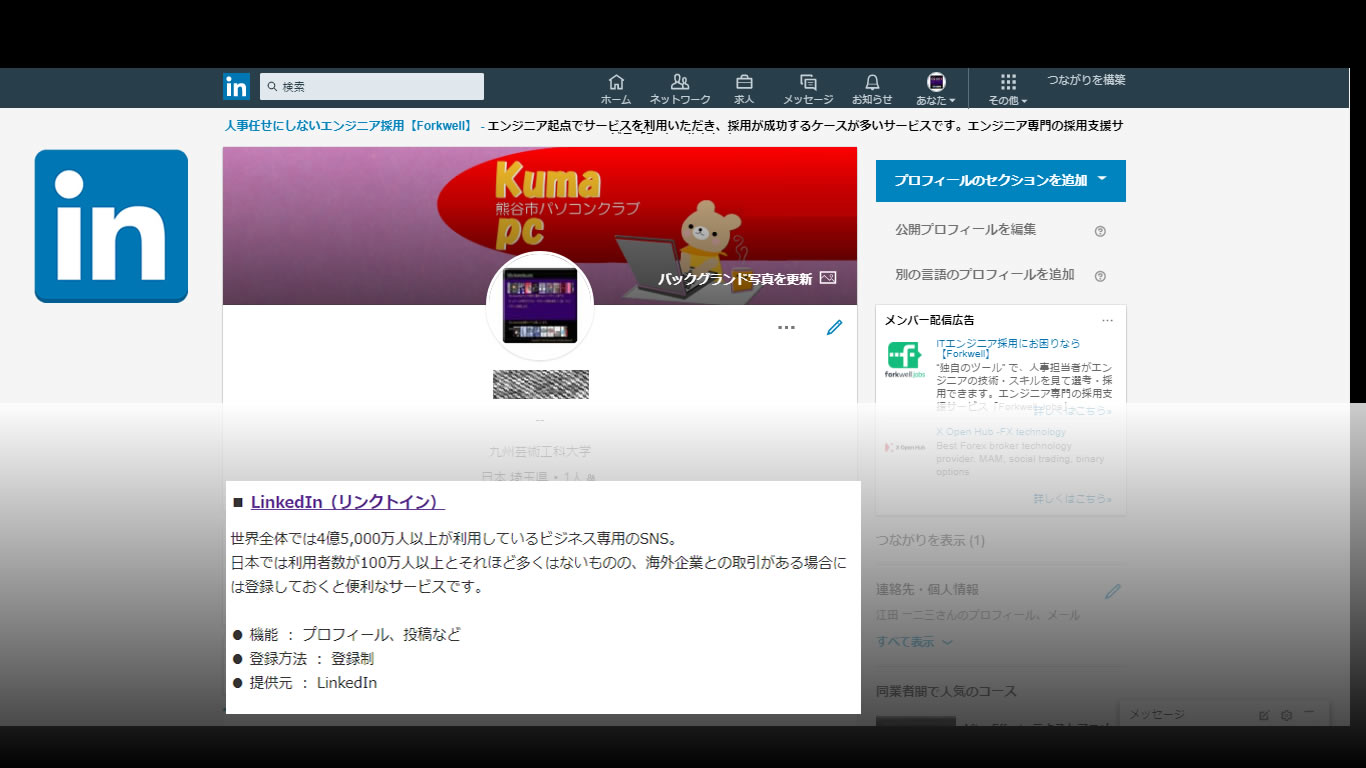Click the small LinkedIn logo in navbar
Viewport: 1366px width, 768px height.
pyautogui.click(x=236, y=87)
